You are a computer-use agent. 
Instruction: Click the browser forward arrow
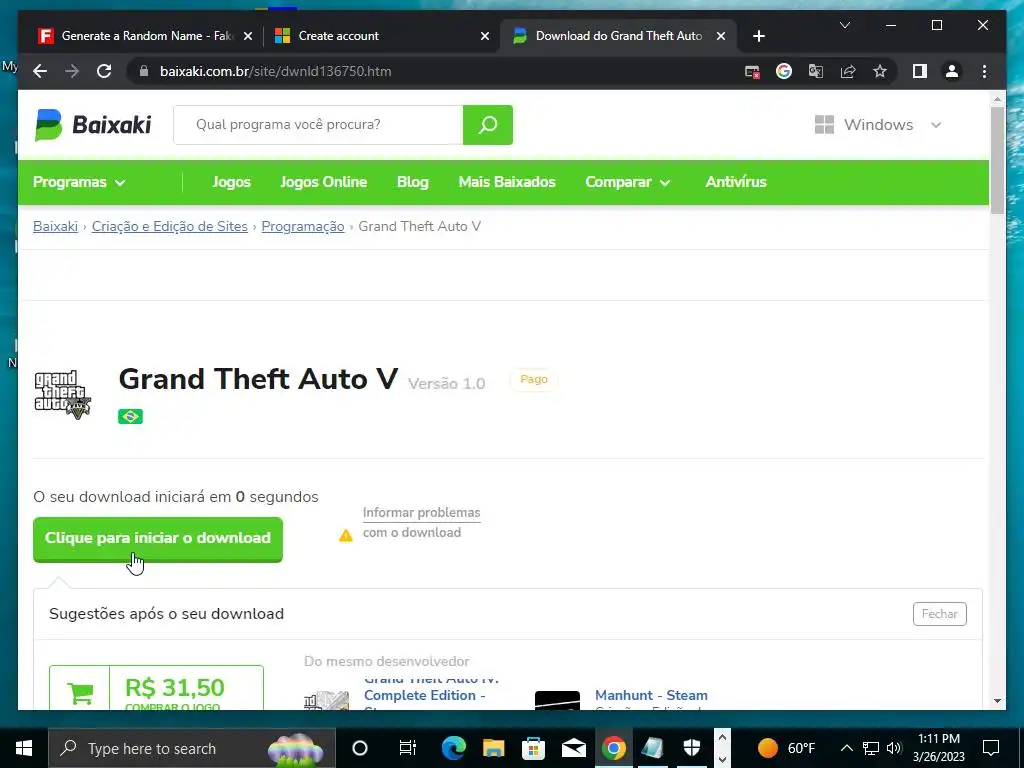(72, 71)
